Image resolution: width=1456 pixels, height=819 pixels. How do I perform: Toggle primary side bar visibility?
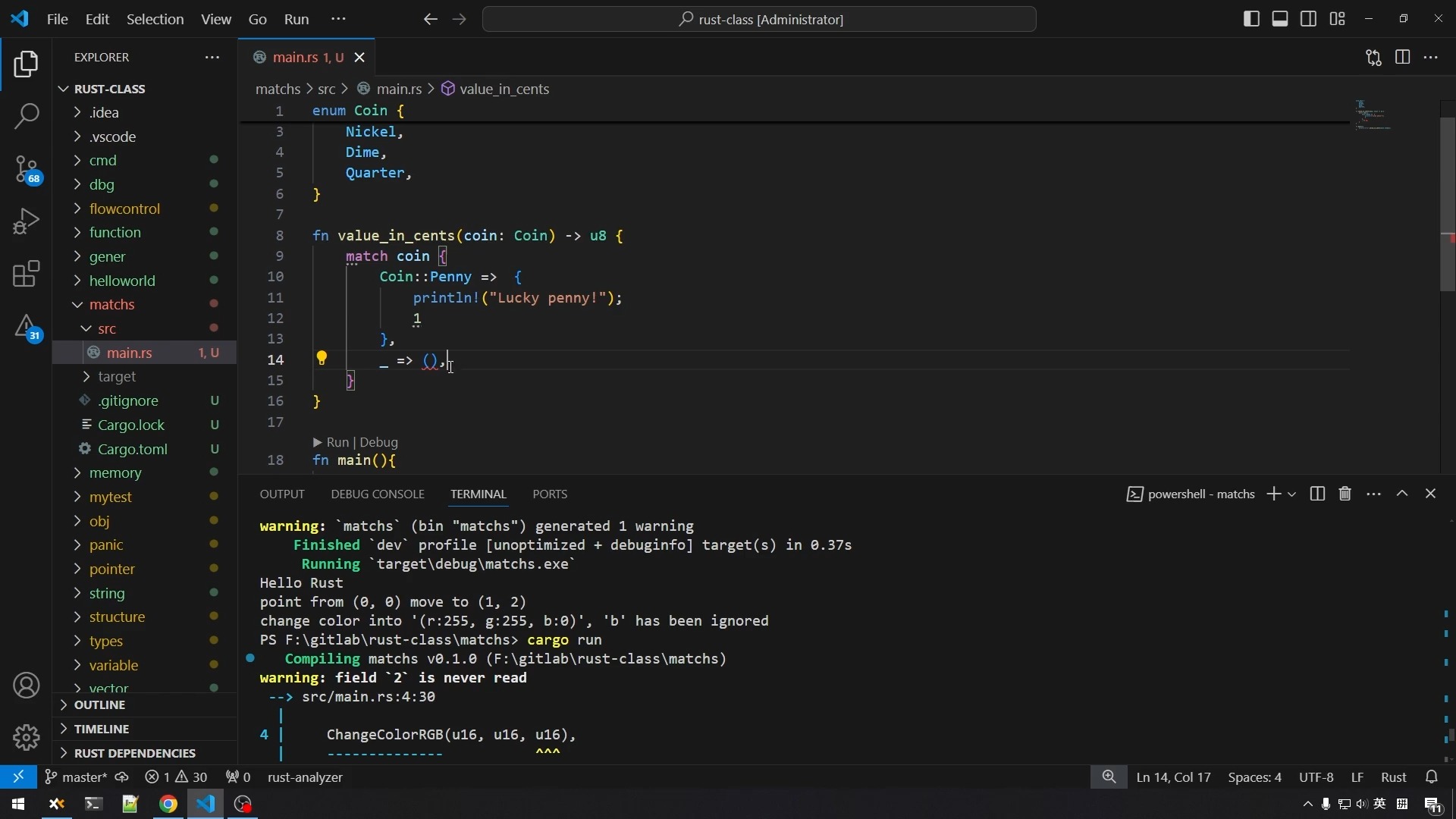coord(1251,19)
